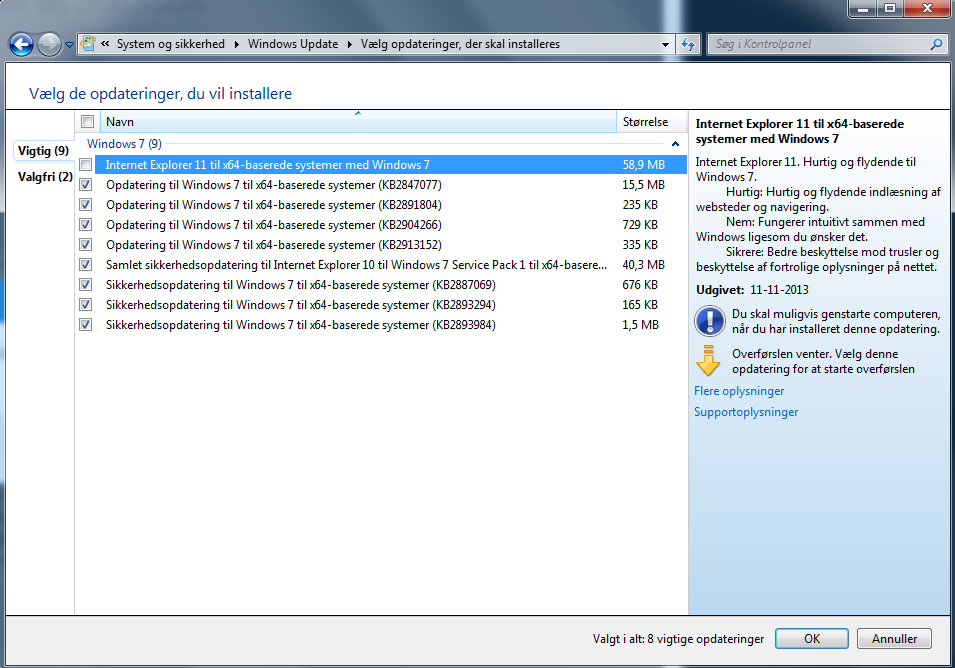Open dropdown arrow after System og sikkerhed
Image resolution: width=955 pixels, height=668 pixels.
236,44
